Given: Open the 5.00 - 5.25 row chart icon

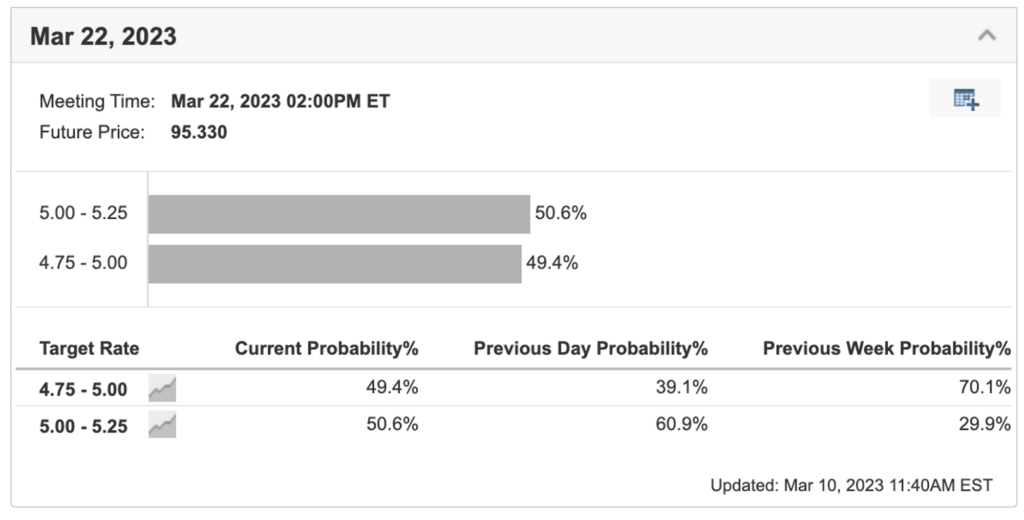Looking at the screenshot, I should coord(162,425).
